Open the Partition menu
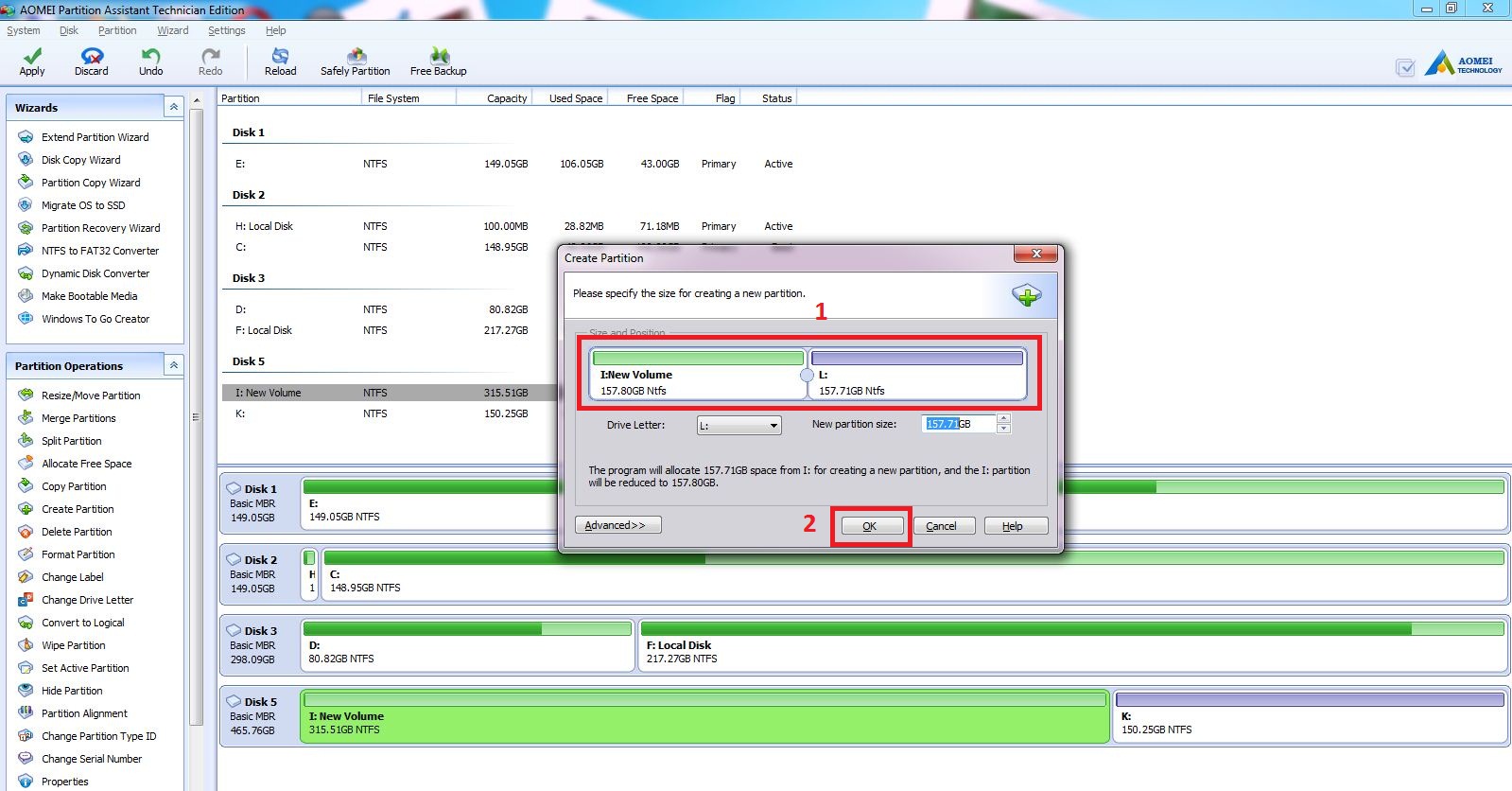Screen dimensions: 1512x791 point(117,30)
